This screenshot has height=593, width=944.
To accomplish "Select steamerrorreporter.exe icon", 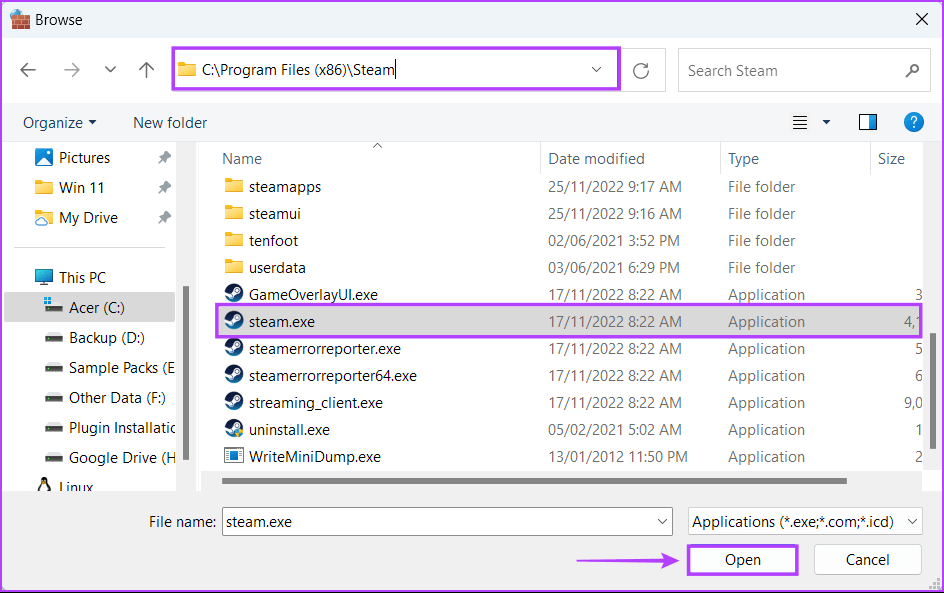I will point(234,348).
